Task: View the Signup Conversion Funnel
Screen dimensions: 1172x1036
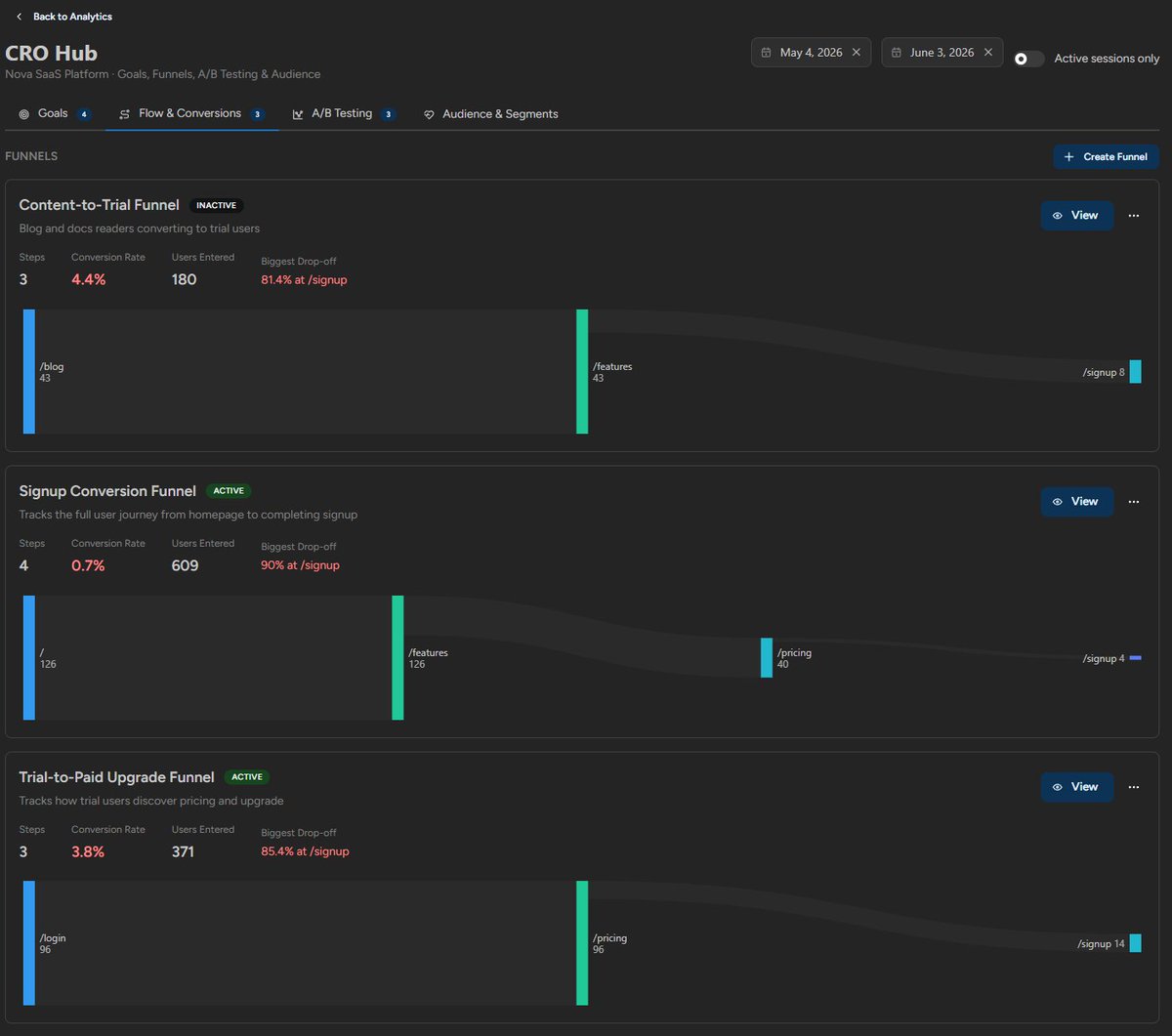Action: pos(1076,501)
